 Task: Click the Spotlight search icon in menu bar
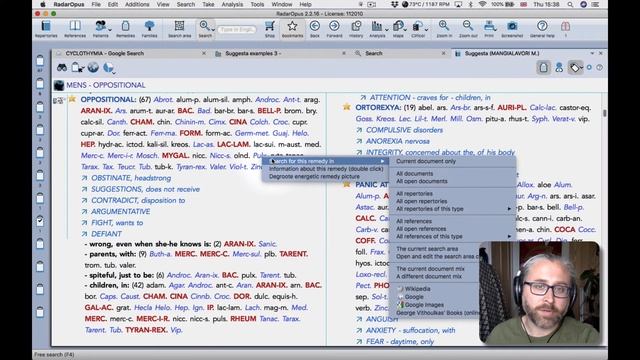[x=570, y=4]
